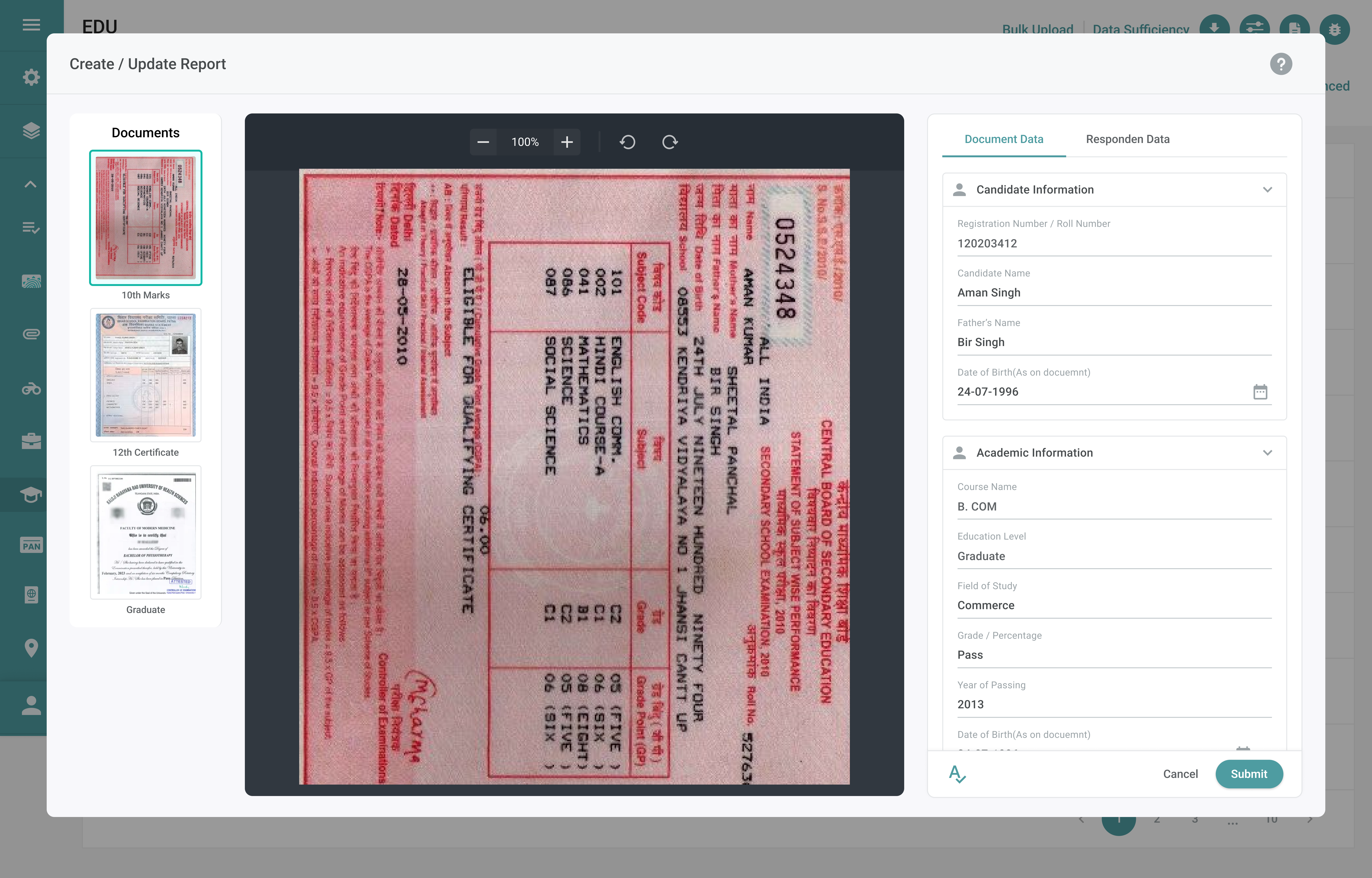Image resolution: width=1372 pixels, height=878 pixels.
Task: Click the filter sliders icon in top bar
Action: (1255, 29)
